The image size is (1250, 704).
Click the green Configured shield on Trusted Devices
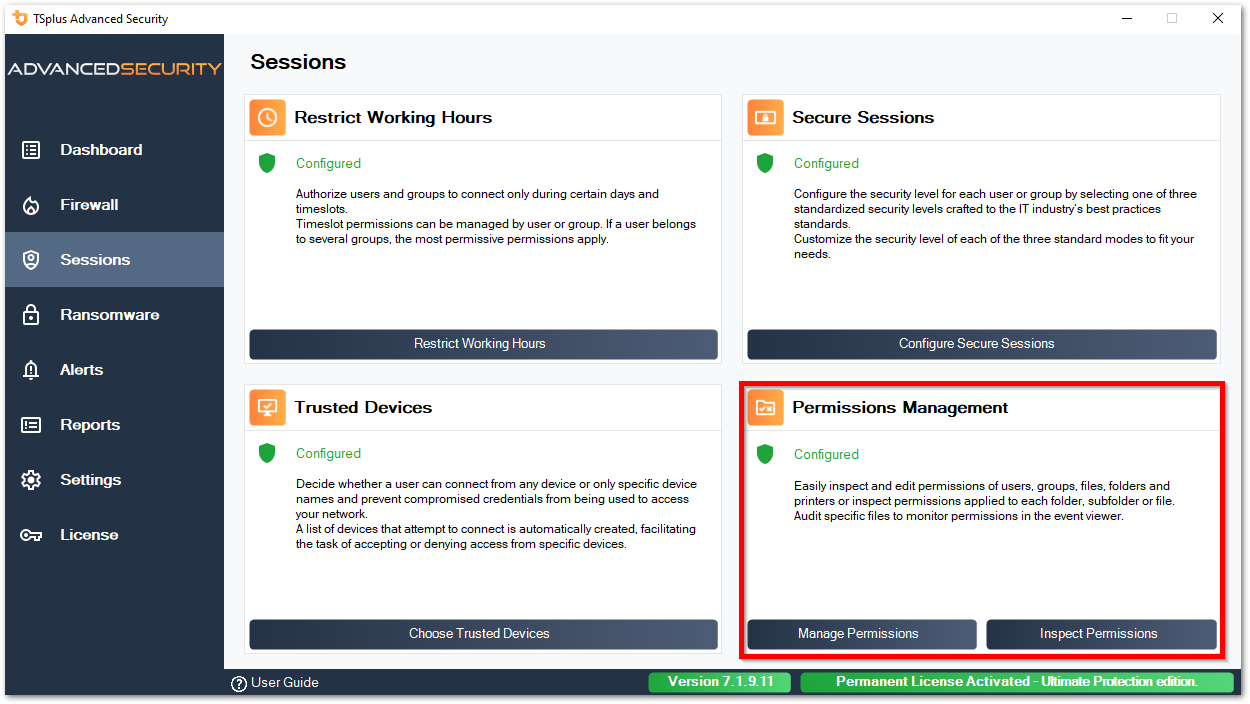coord(266,452)
